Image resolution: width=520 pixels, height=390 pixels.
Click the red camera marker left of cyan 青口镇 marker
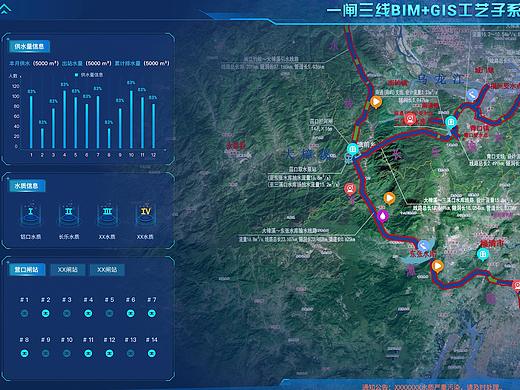[x=410, y=119]
